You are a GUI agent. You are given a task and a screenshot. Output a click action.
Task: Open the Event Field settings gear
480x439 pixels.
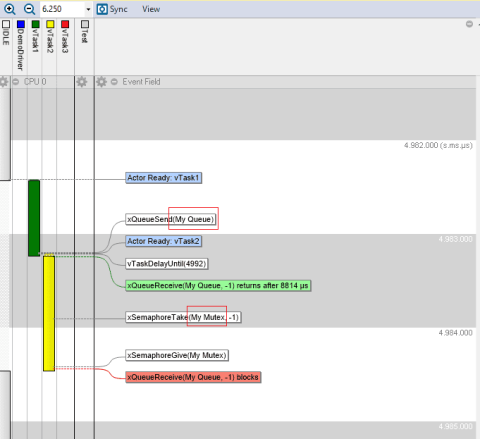click(x=101, y=82)
